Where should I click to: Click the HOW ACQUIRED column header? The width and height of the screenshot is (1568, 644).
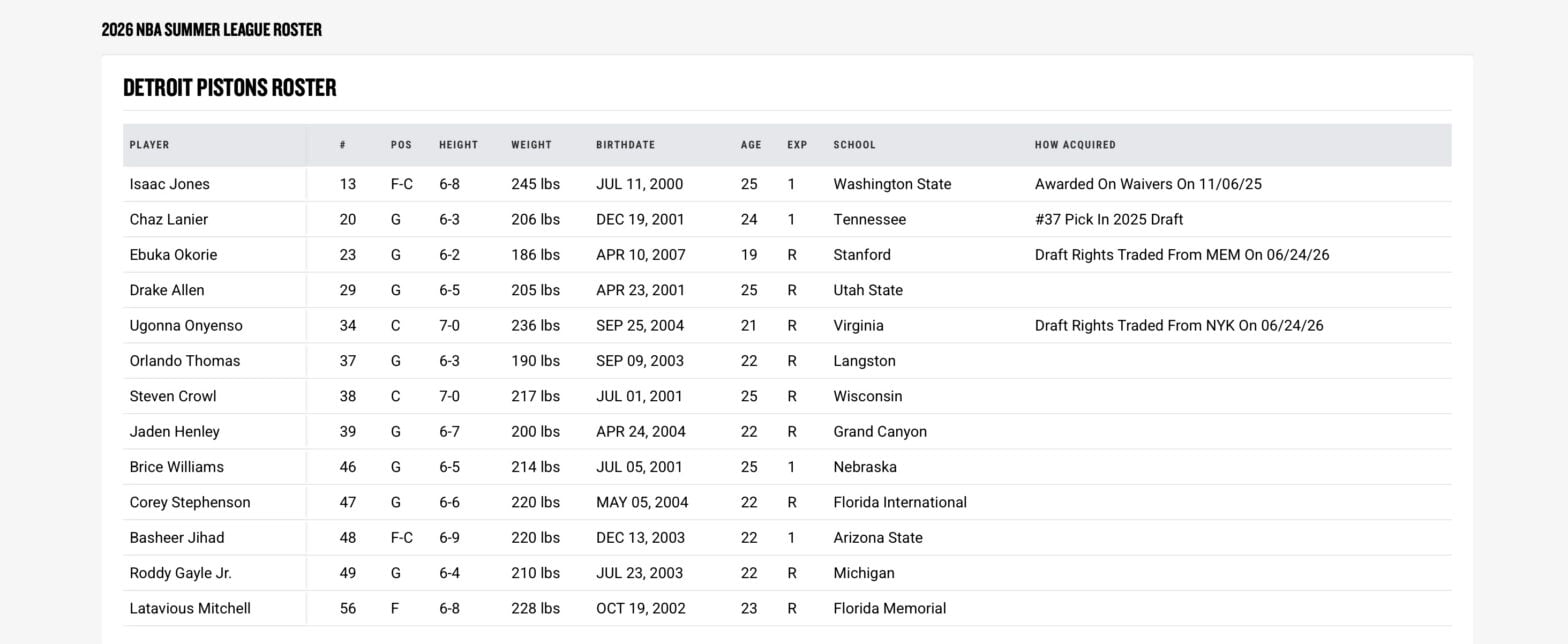click(1075, 145)
